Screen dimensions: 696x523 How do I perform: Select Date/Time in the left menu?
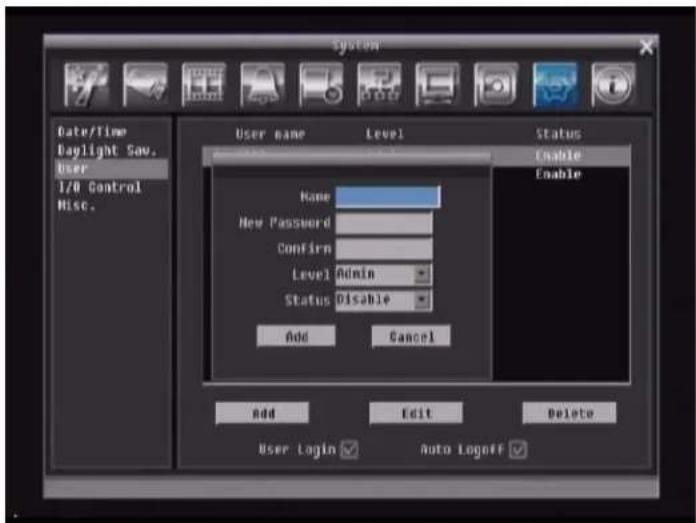coord(92,132)
